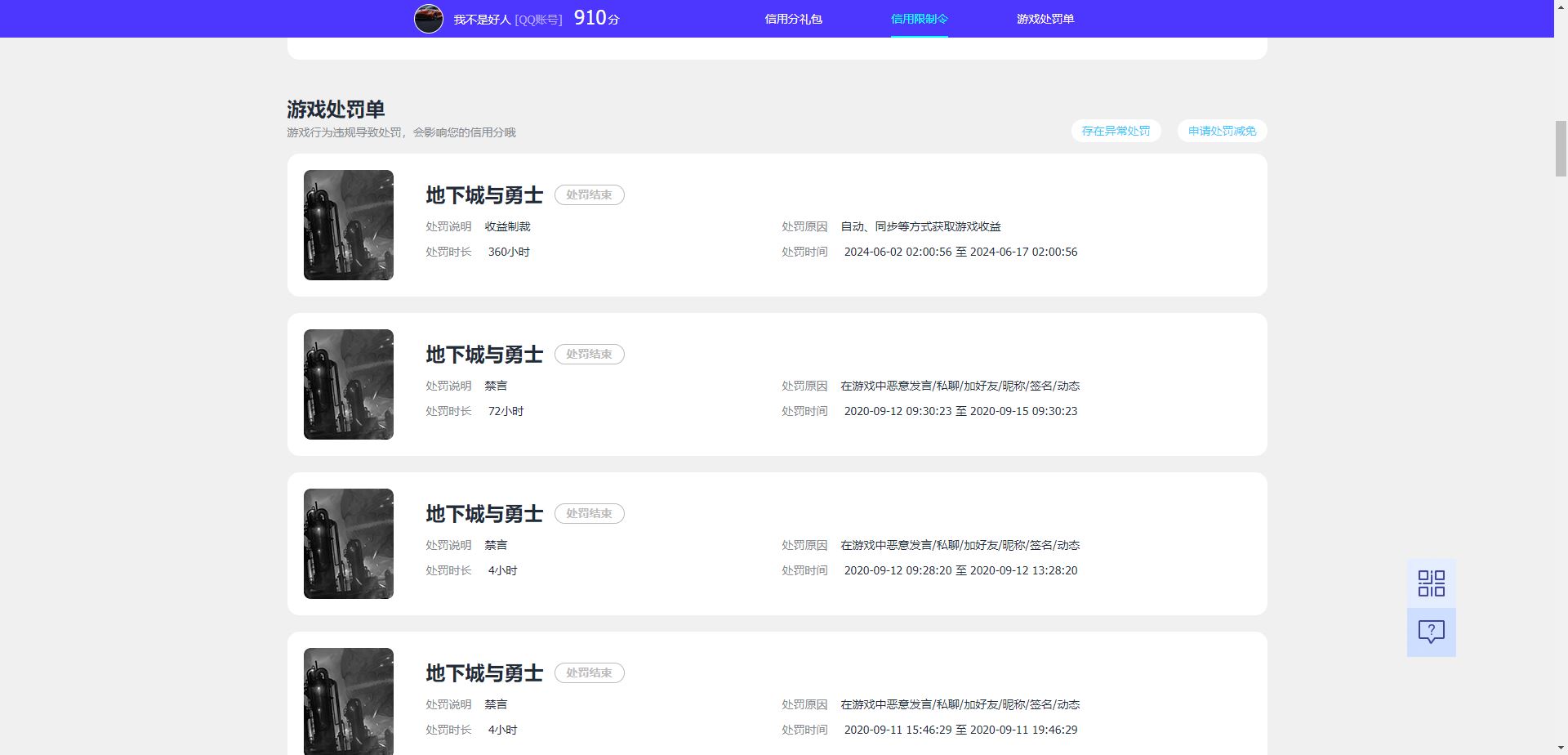Switch to the 信用分礼包 tab
Viewport: 1568px width, 755px height.
pyautogui.click(x=793, y=18)
